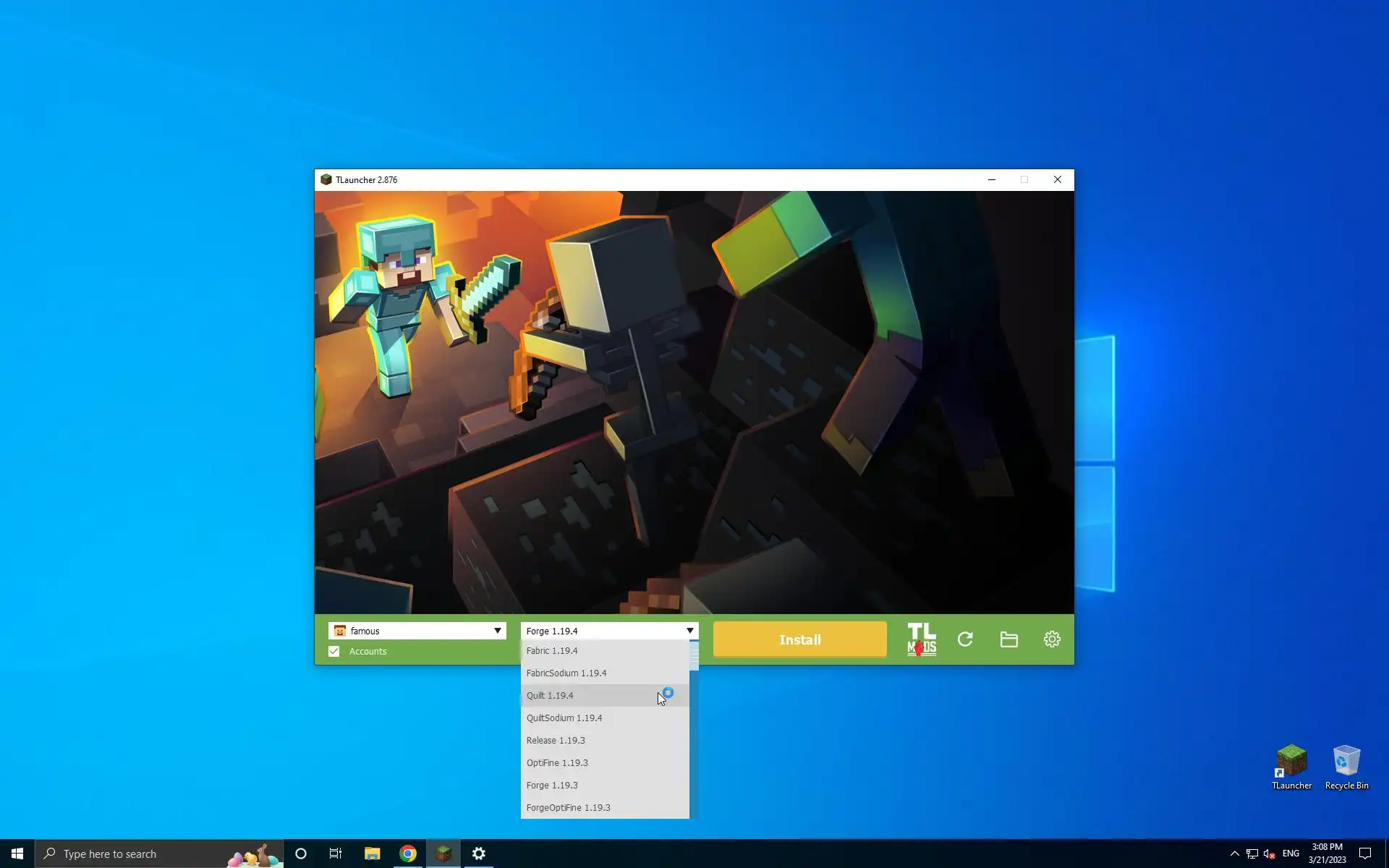Collapse the Forge 1.19.4 version dropdown
The width and height of the screenshot is (1389, 868).
[689, 631]
